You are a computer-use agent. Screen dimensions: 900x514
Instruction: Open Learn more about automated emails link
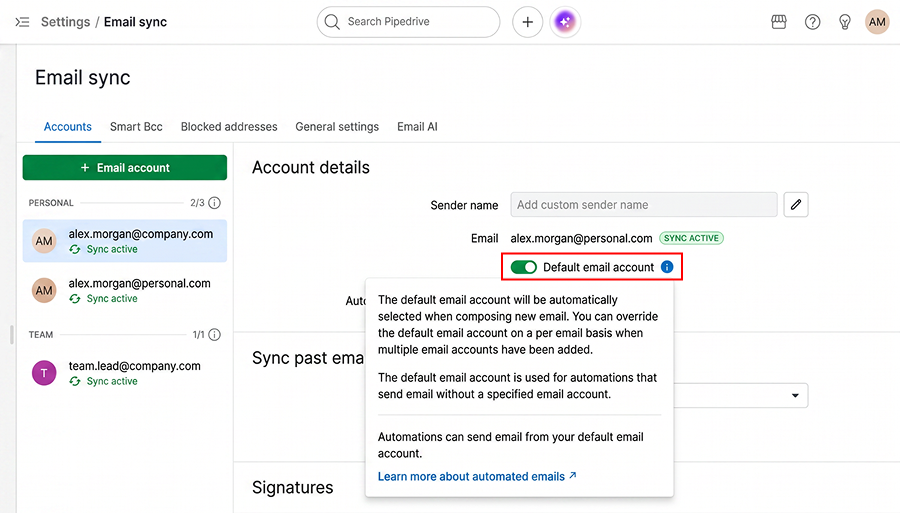477,476
